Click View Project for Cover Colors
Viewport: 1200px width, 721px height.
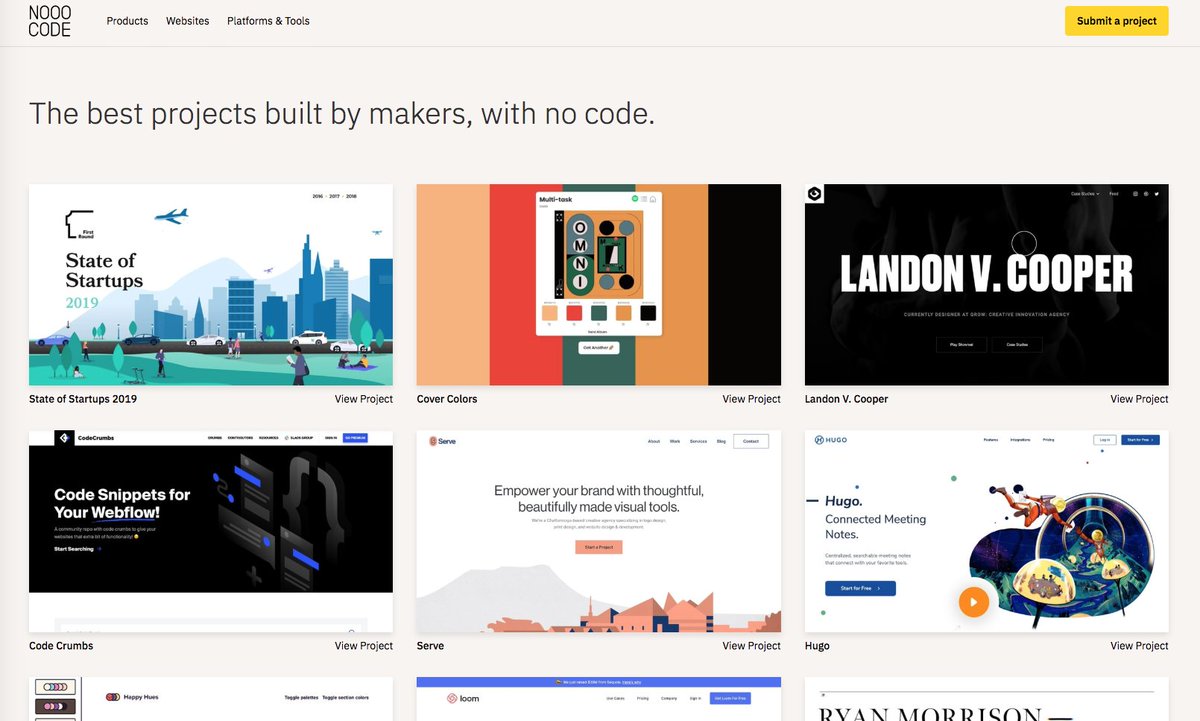[x=752, y=399]
